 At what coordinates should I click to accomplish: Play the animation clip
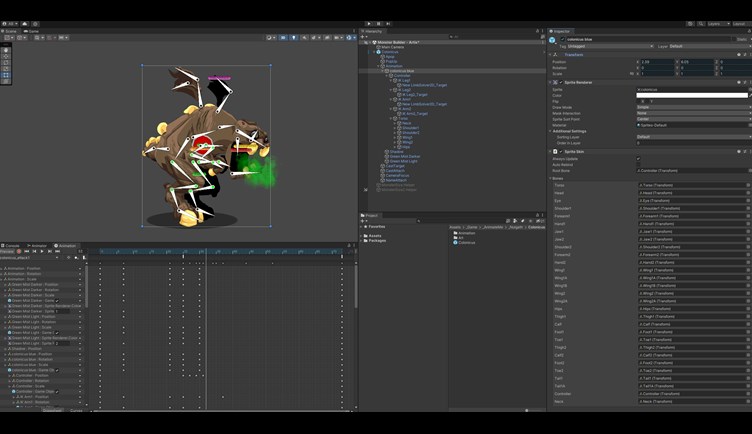click(x=42, y=251)
